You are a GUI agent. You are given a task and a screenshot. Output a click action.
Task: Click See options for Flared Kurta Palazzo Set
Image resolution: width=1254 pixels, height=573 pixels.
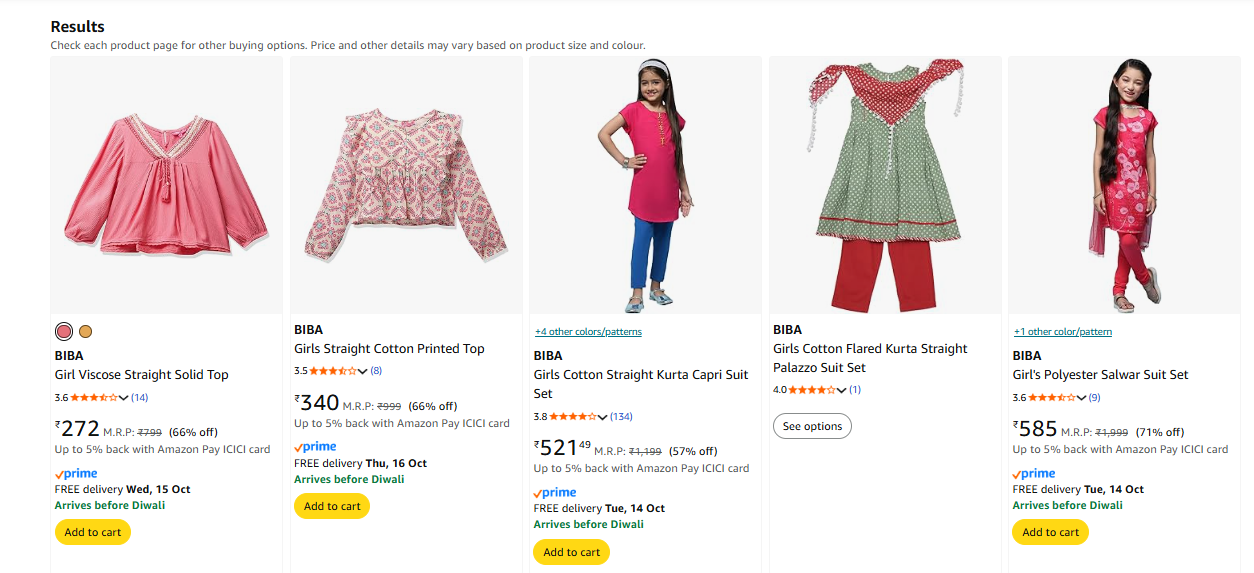(x=812, y=426)
